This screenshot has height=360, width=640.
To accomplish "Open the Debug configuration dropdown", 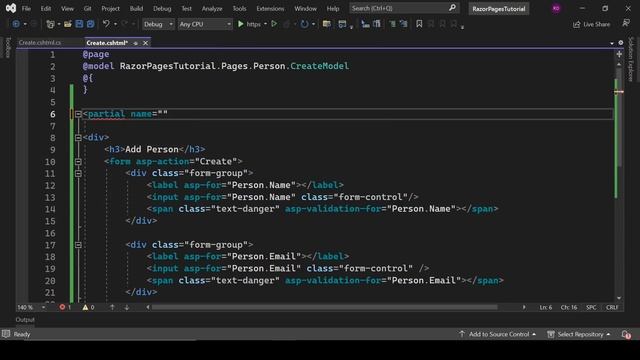I will pyautogui.click(x=158, y=24).
